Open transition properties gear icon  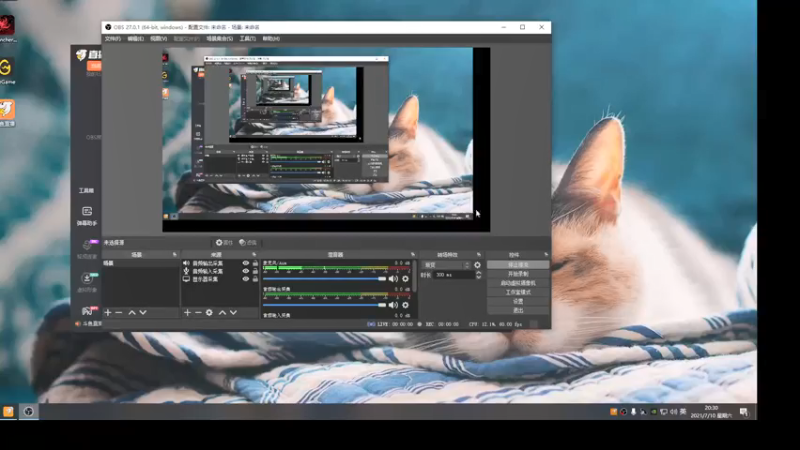[477, 265]
